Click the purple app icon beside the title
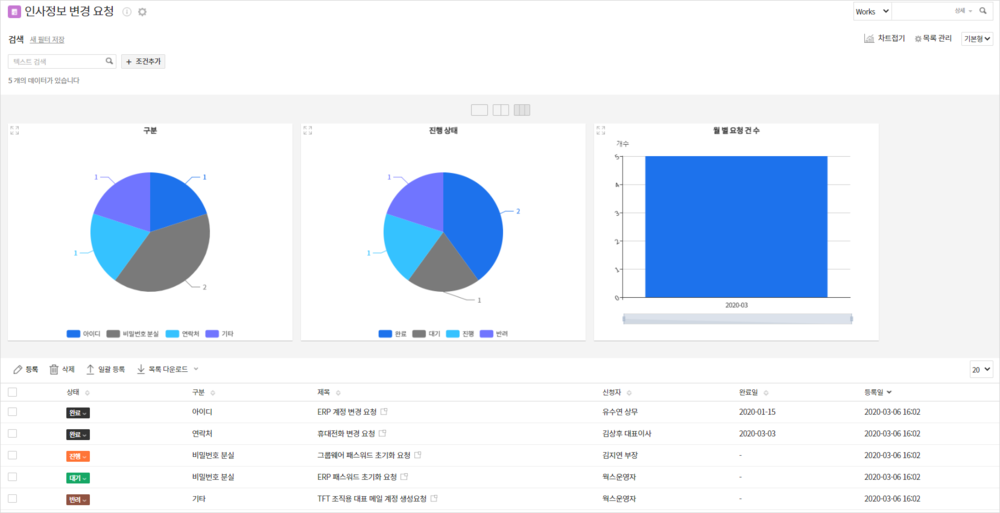 [14, 11]
